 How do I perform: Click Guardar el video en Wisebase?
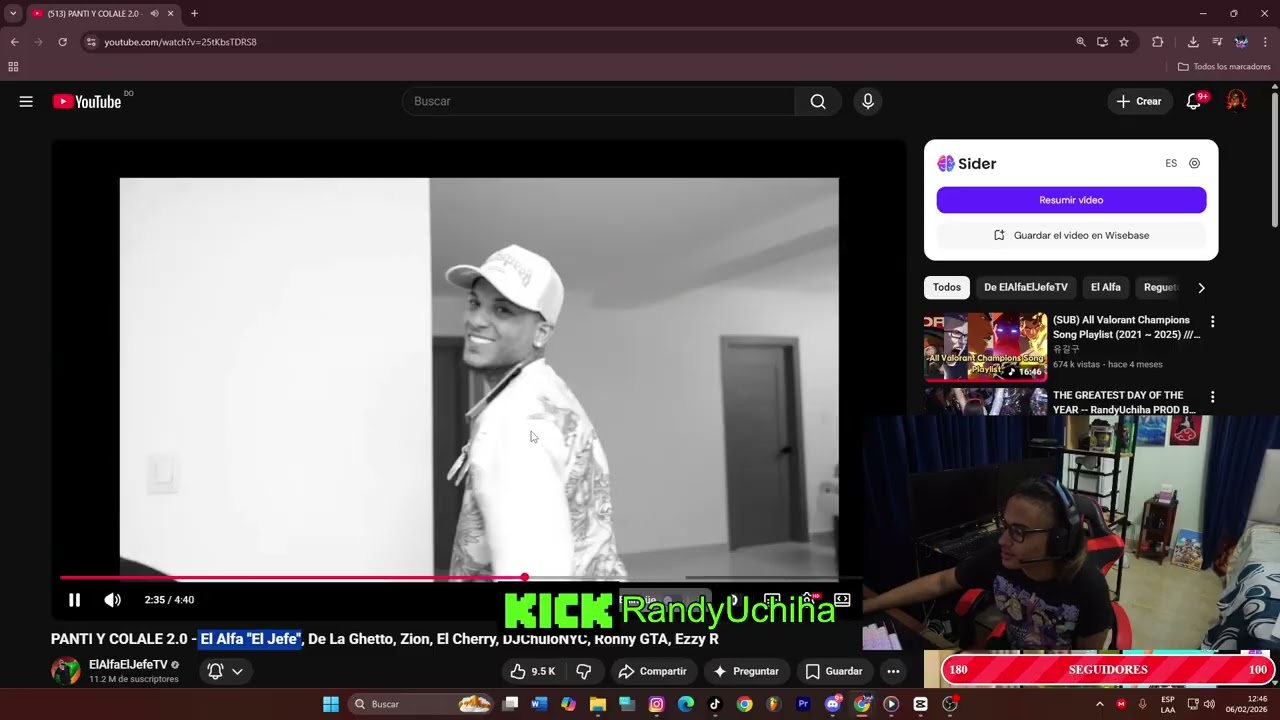[x=1071, y=235]
